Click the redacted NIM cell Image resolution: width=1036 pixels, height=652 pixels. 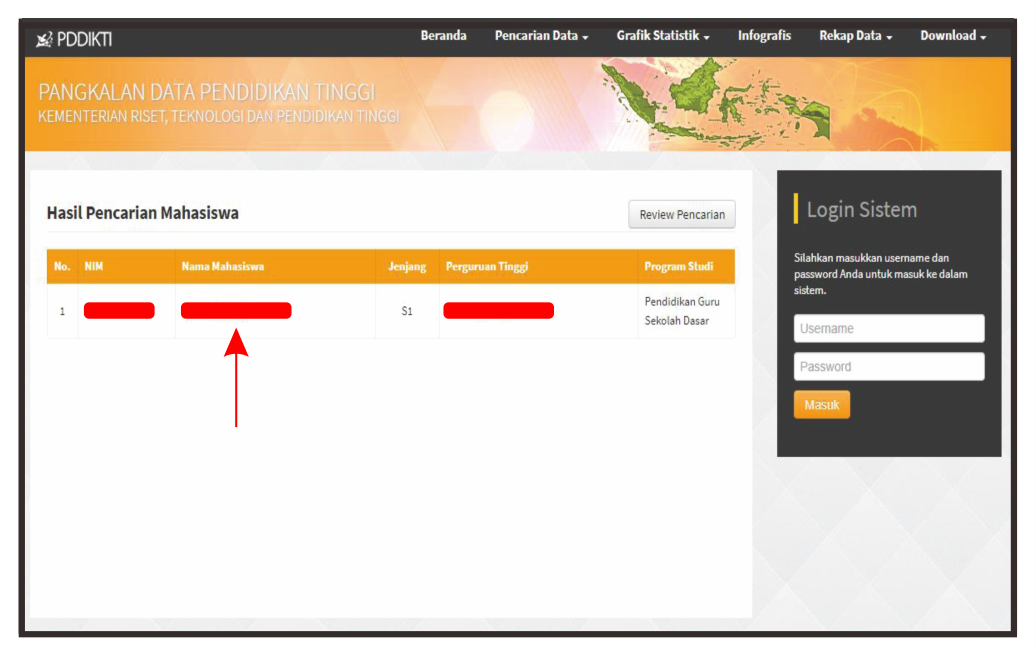(x=119, y=310)
